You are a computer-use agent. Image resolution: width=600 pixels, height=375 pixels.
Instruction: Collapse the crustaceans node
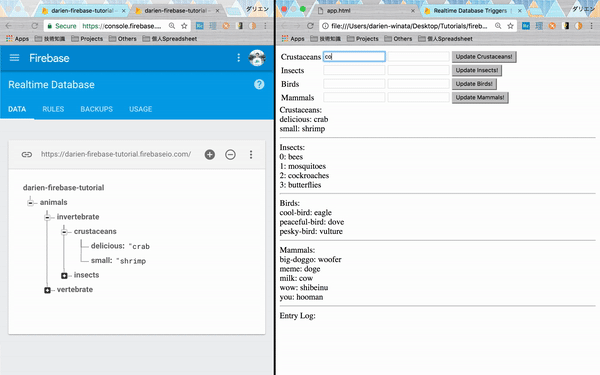[x=64, y=232]
